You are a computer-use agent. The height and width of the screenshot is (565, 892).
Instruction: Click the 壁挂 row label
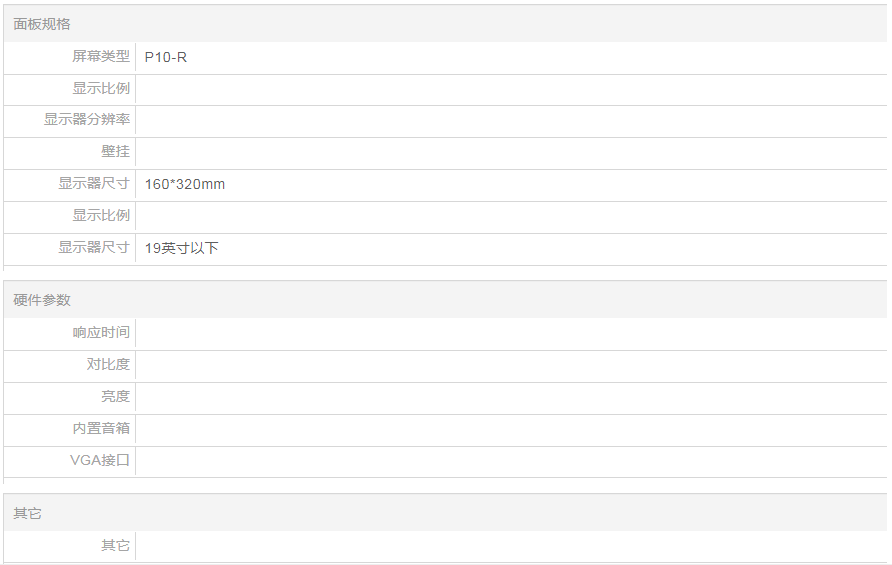116,152
